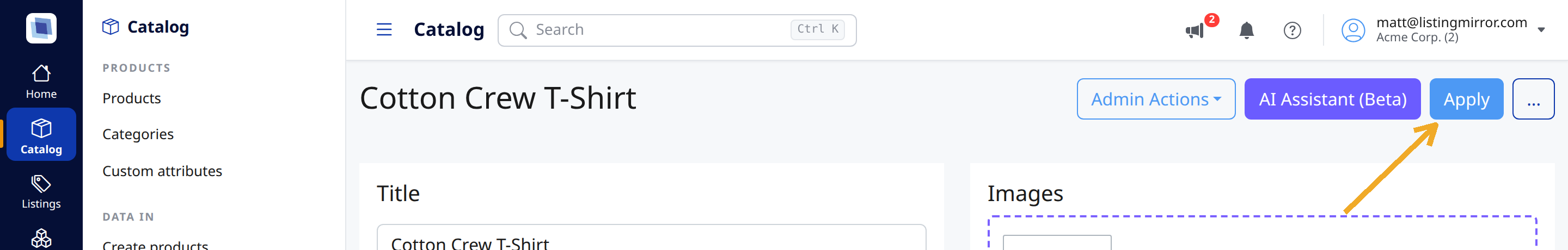Open announcements megaphone icon
This screenshot has width=1568, height=250.
(x=1195, y=30)
